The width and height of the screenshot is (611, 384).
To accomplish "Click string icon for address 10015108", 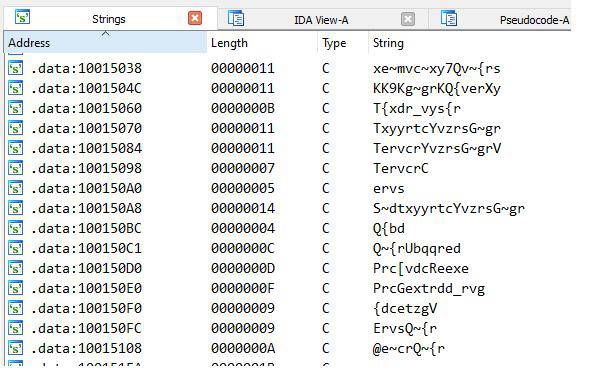I will tap(15, 348).
